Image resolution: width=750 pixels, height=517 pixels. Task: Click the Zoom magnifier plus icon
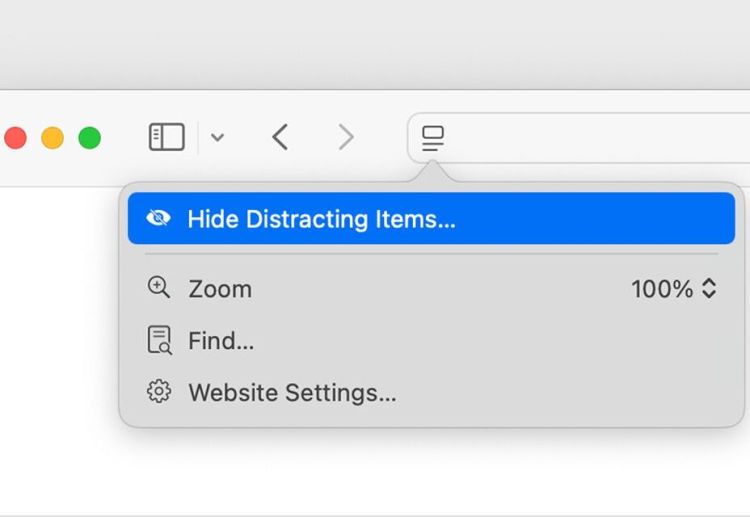[x=158, y=288]
